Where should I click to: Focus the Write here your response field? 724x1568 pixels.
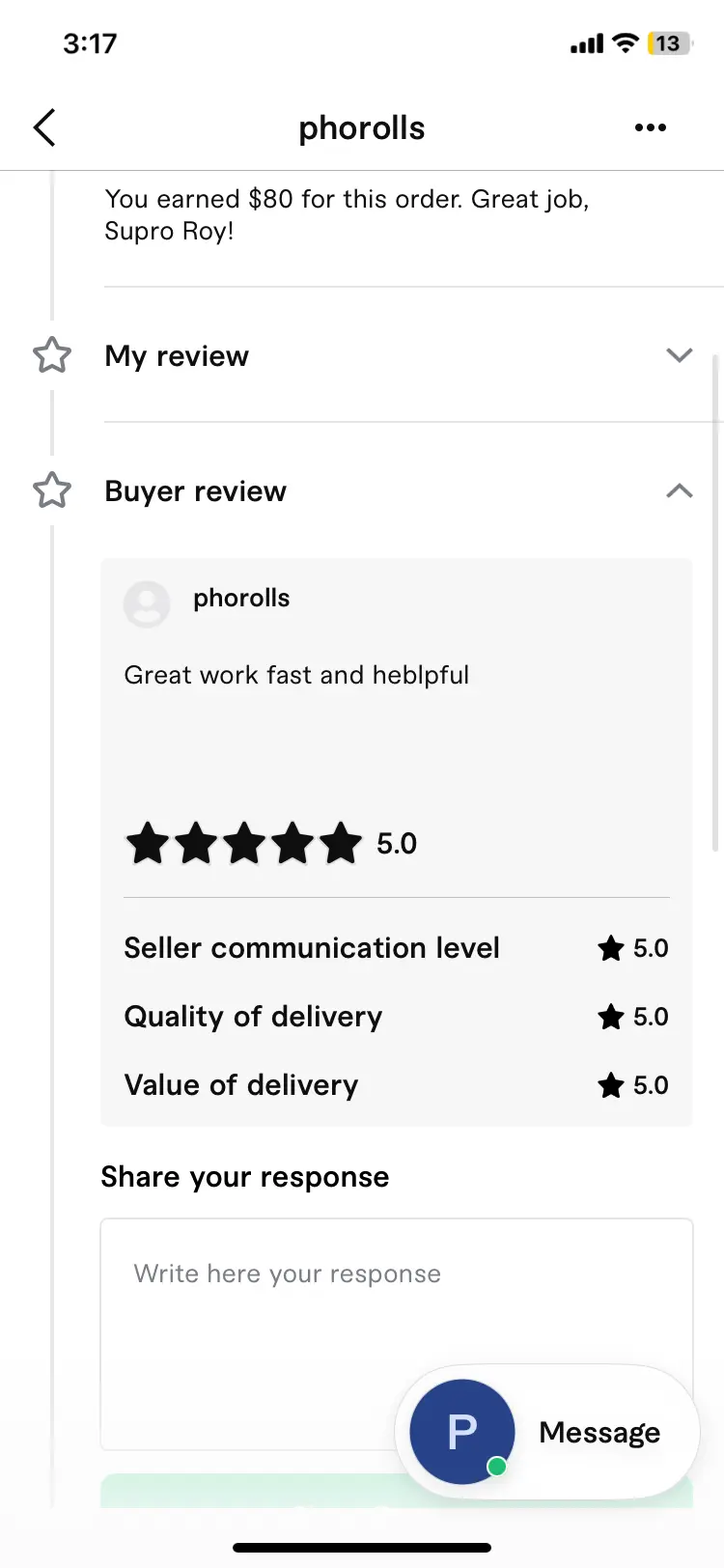click(x=397, y=1333)
